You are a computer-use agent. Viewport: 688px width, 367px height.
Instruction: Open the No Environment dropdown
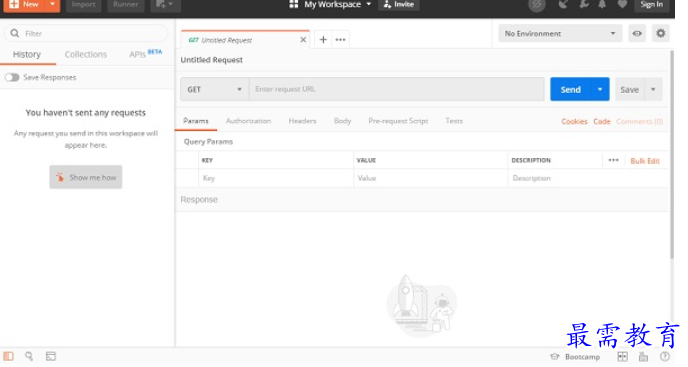[560, 33]
